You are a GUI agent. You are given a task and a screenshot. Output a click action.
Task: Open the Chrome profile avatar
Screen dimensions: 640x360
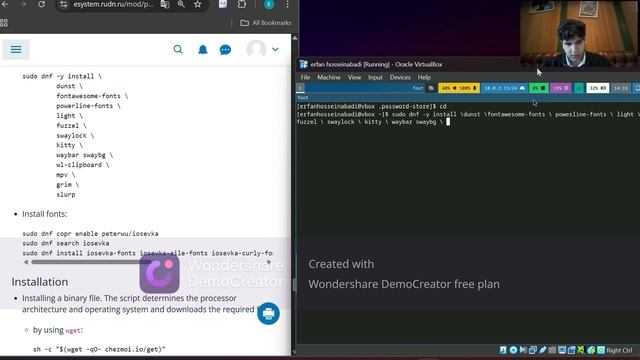[x=269, y=4]
